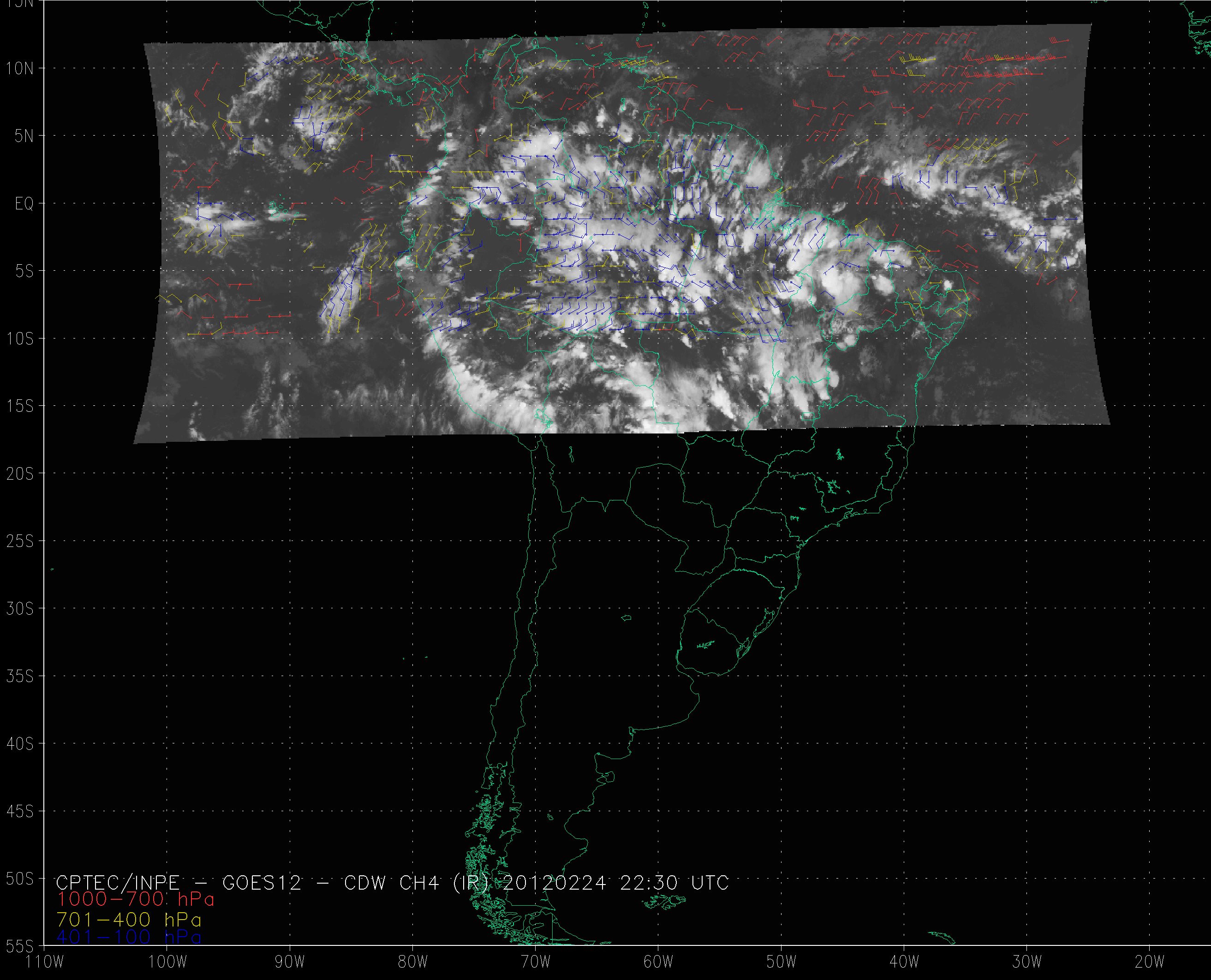Click the 70W longitude axis label
This screenshot has width=1211, height=980.
click(535, 962)
